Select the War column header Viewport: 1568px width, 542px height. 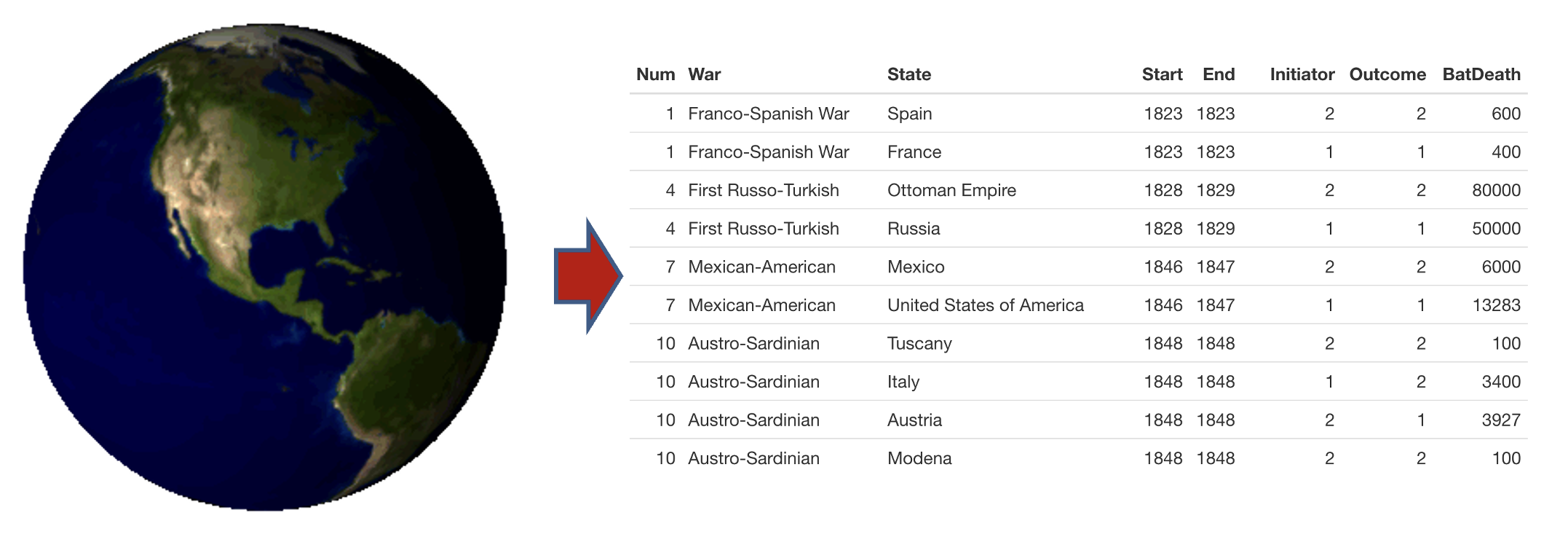point(704,74)
